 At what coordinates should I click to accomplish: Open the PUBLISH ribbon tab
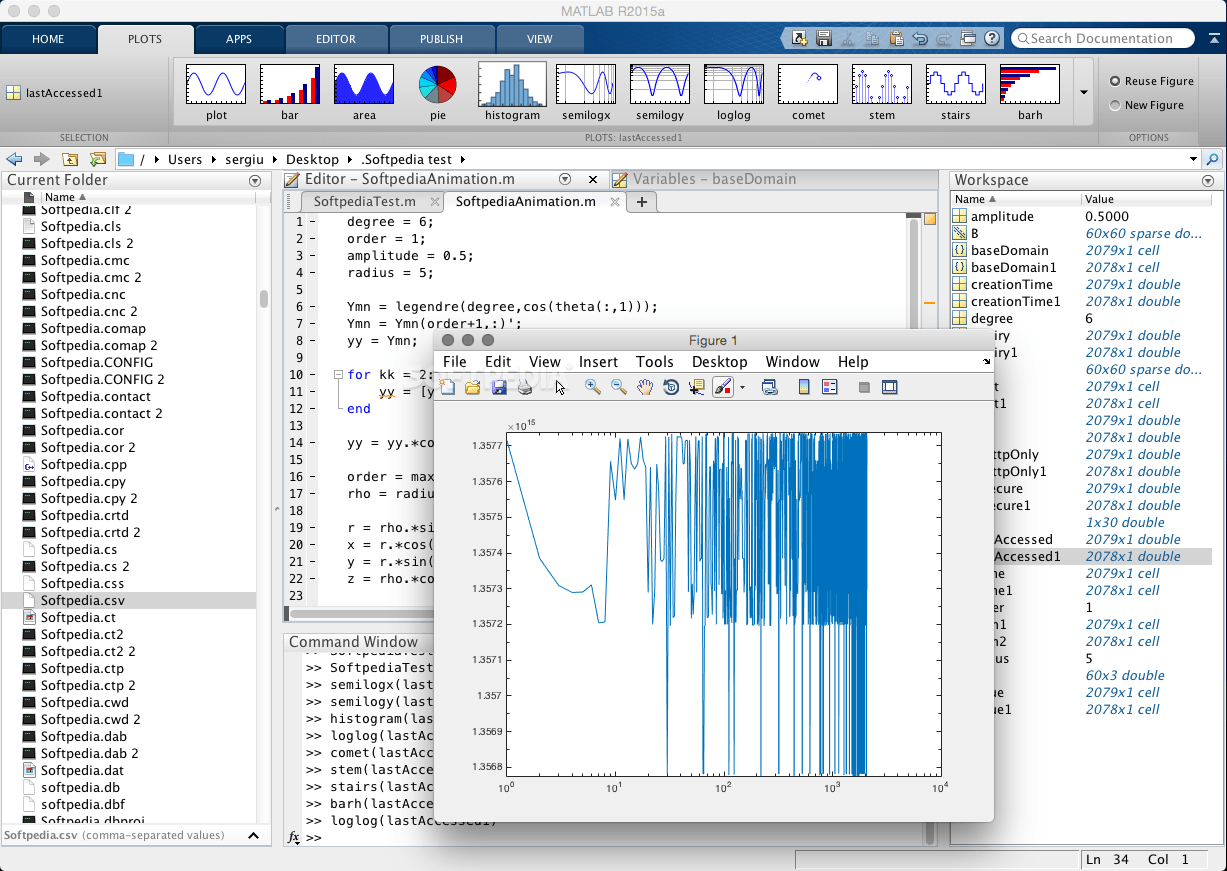(x=441, y=39)
